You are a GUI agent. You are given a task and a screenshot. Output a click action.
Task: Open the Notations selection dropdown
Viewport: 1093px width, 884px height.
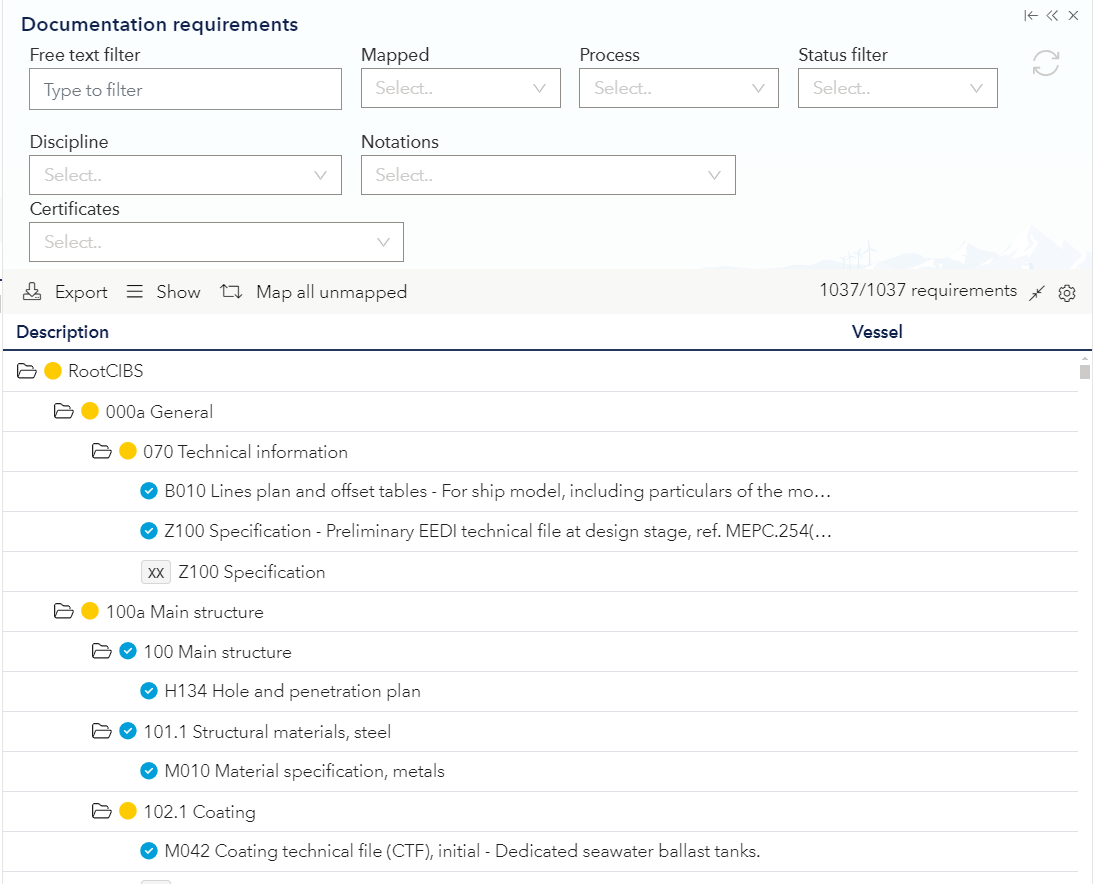click(x=548, y=175)
